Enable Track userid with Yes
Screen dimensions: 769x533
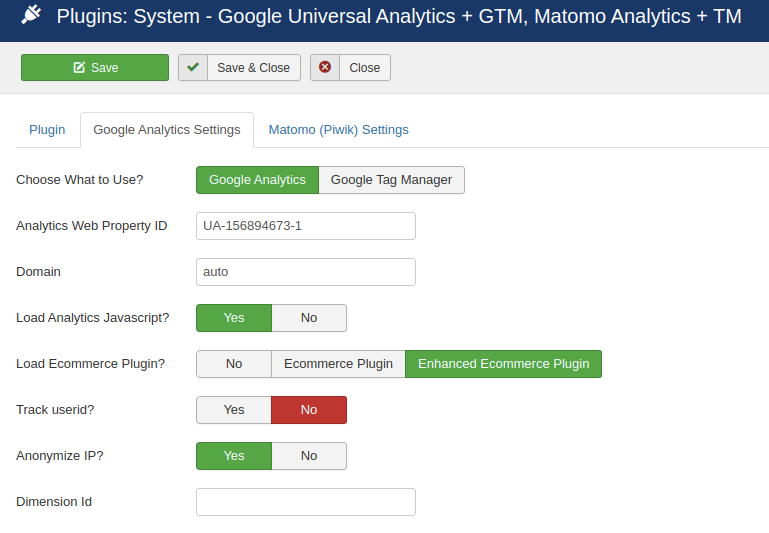234,410
